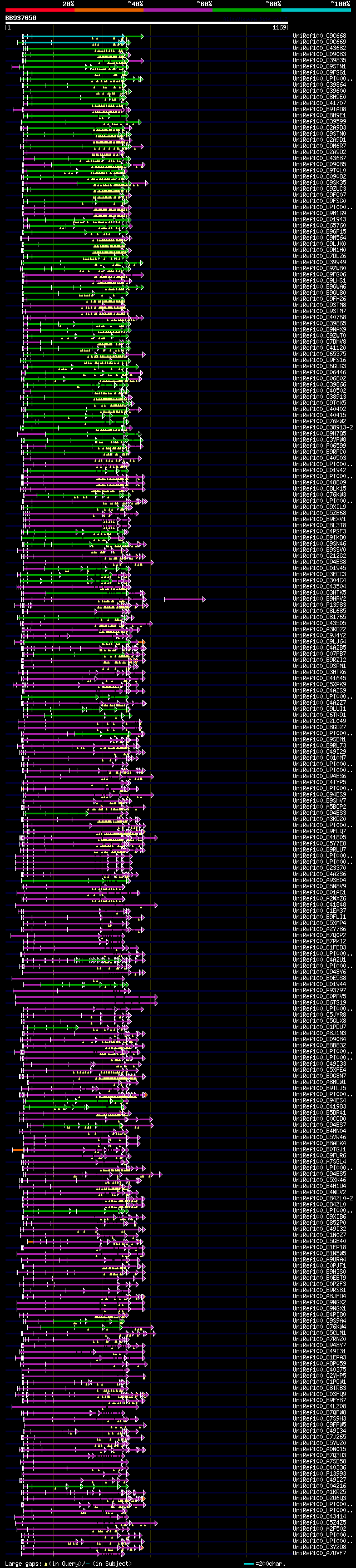Click UniRef100_Q7DLZ6 label
This screenshot has height=1568, width=356.
[x=319, y=256]
